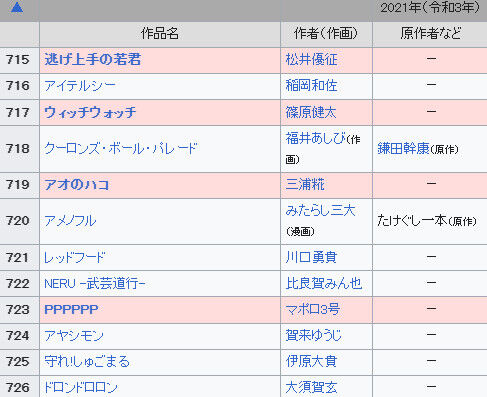
Task: Open author link 大須賀玄
Action: click(311, 388)
